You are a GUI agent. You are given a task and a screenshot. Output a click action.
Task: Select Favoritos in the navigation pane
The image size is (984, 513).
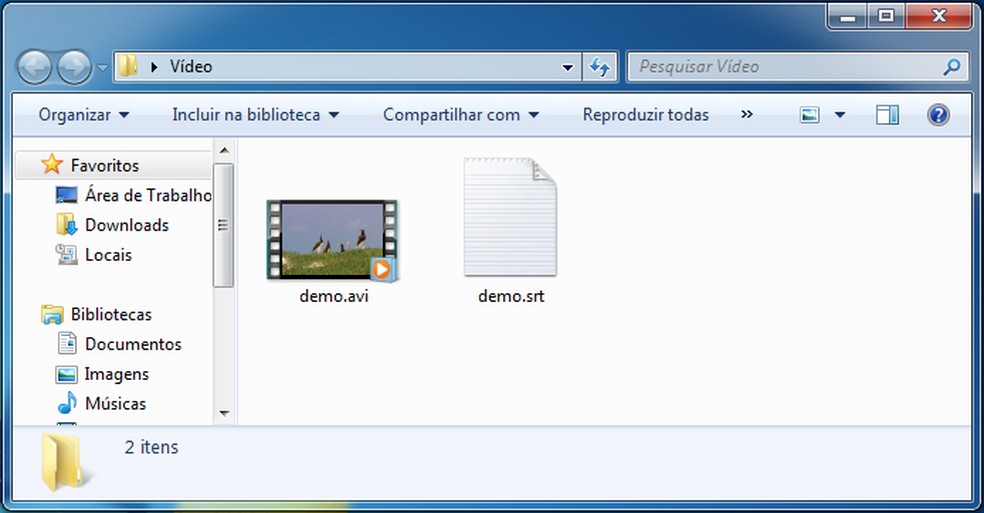click(105, 165)
